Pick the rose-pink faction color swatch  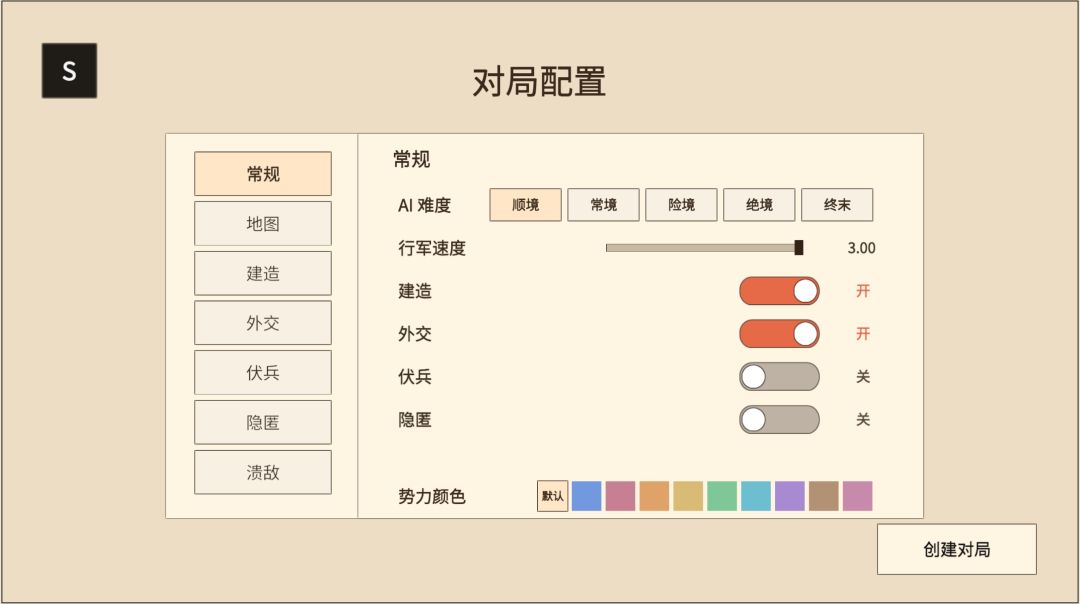pos(620,496)
